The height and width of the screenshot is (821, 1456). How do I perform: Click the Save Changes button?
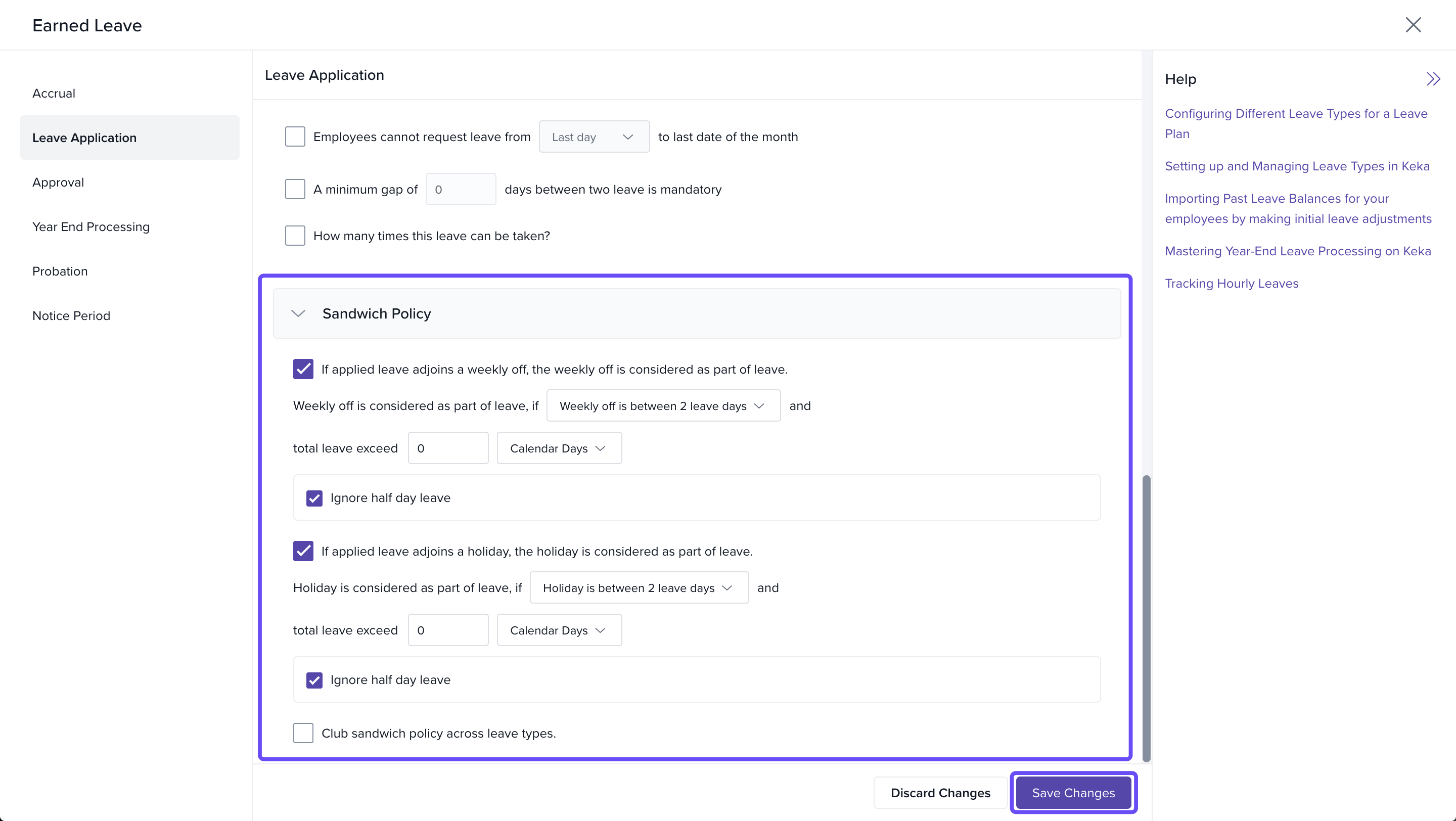[1073, 793]
